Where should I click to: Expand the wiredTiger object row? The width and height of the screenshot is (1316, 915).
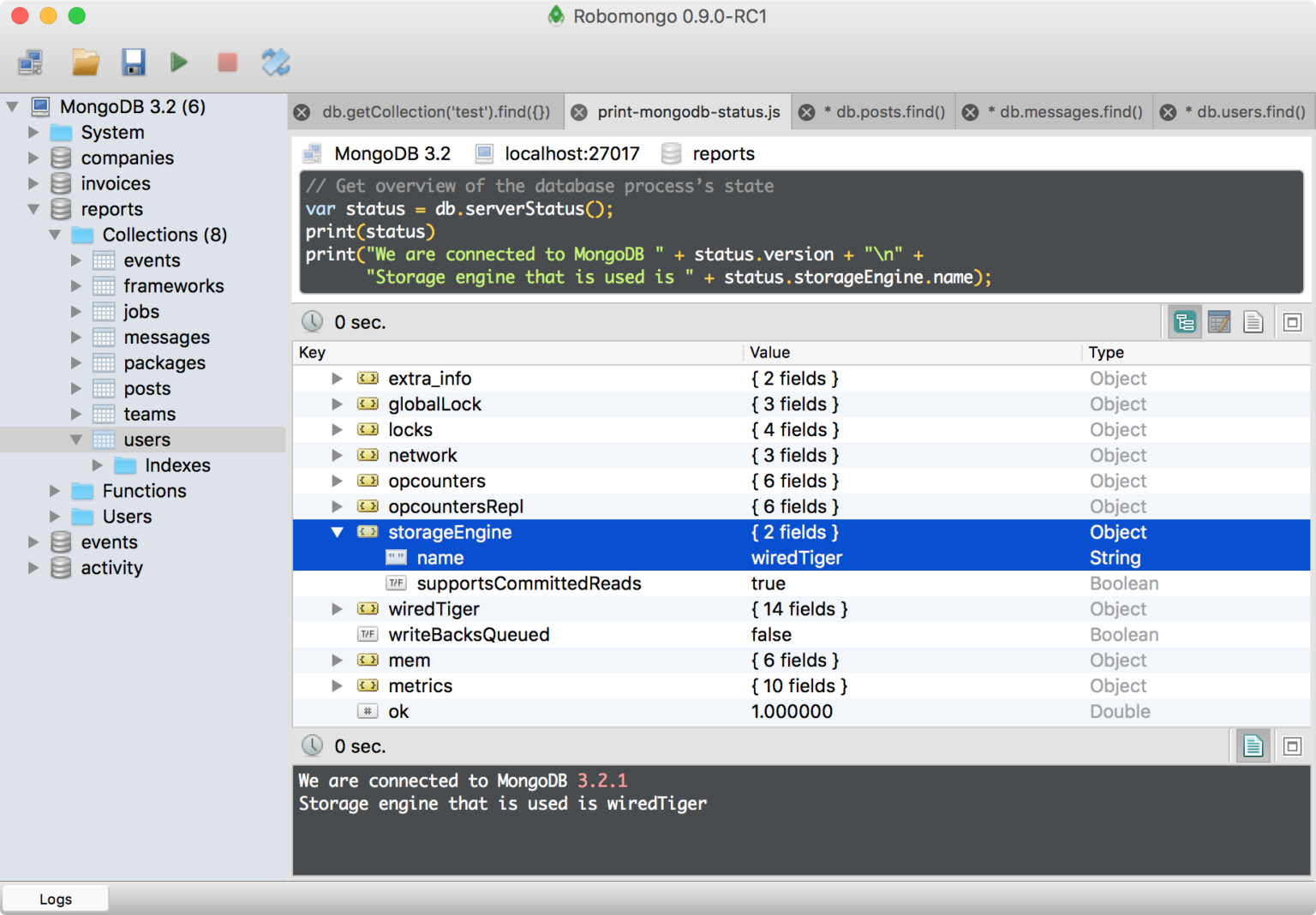tap(337, 608)
